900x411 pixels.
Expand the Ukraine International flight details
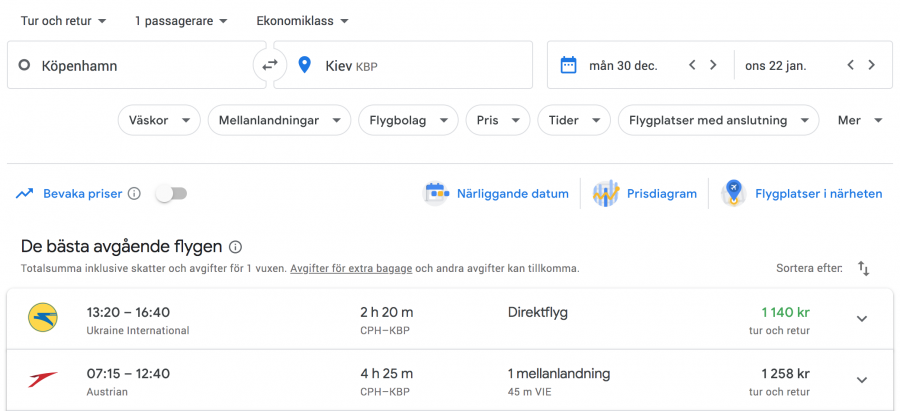(862, 319)
